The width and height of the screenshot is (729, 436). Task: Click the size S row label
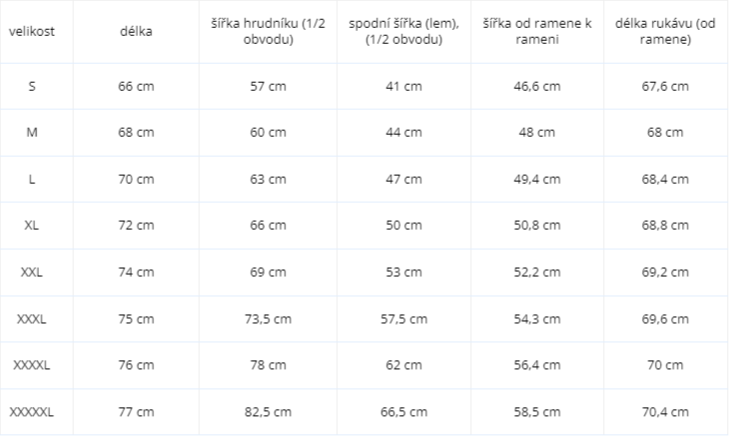32,86
